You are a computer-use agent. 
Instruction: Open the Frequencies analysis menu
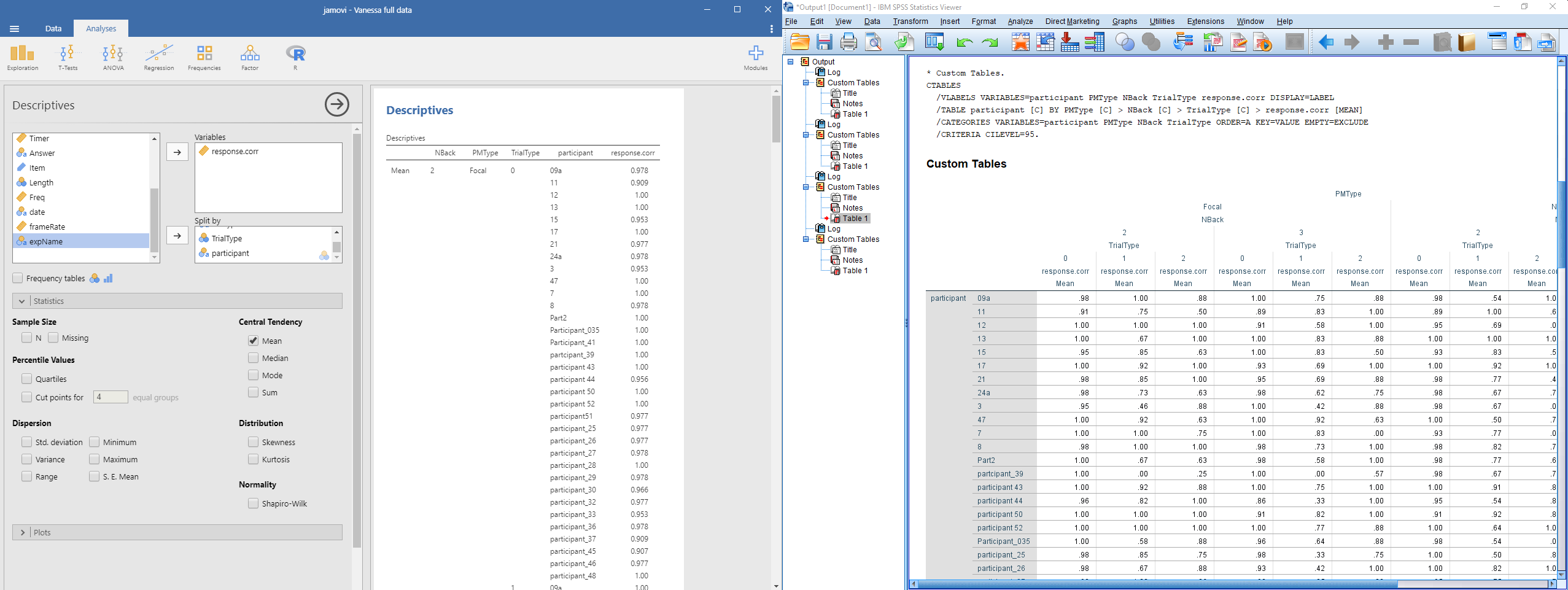tap(204, 58)
